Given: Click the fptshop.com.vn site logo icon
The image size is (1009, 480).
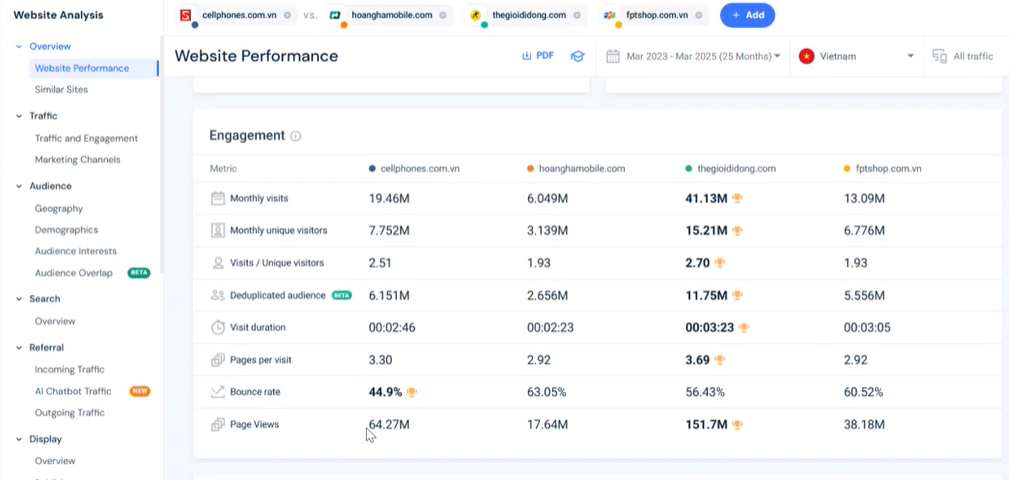Looking at the screenshot, I should point(609,15).
